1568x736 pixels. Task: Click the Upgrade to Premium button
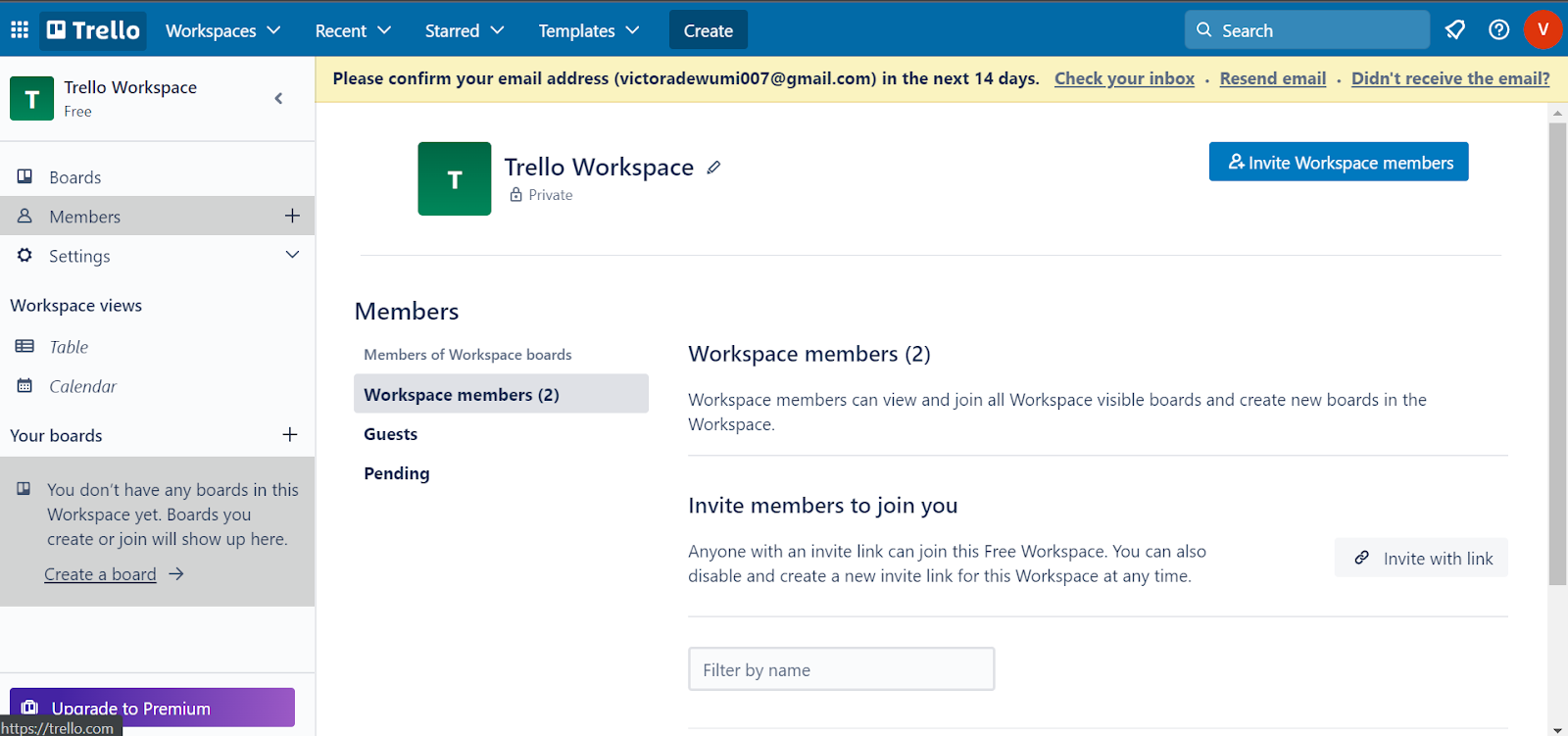tap(152, 708)
